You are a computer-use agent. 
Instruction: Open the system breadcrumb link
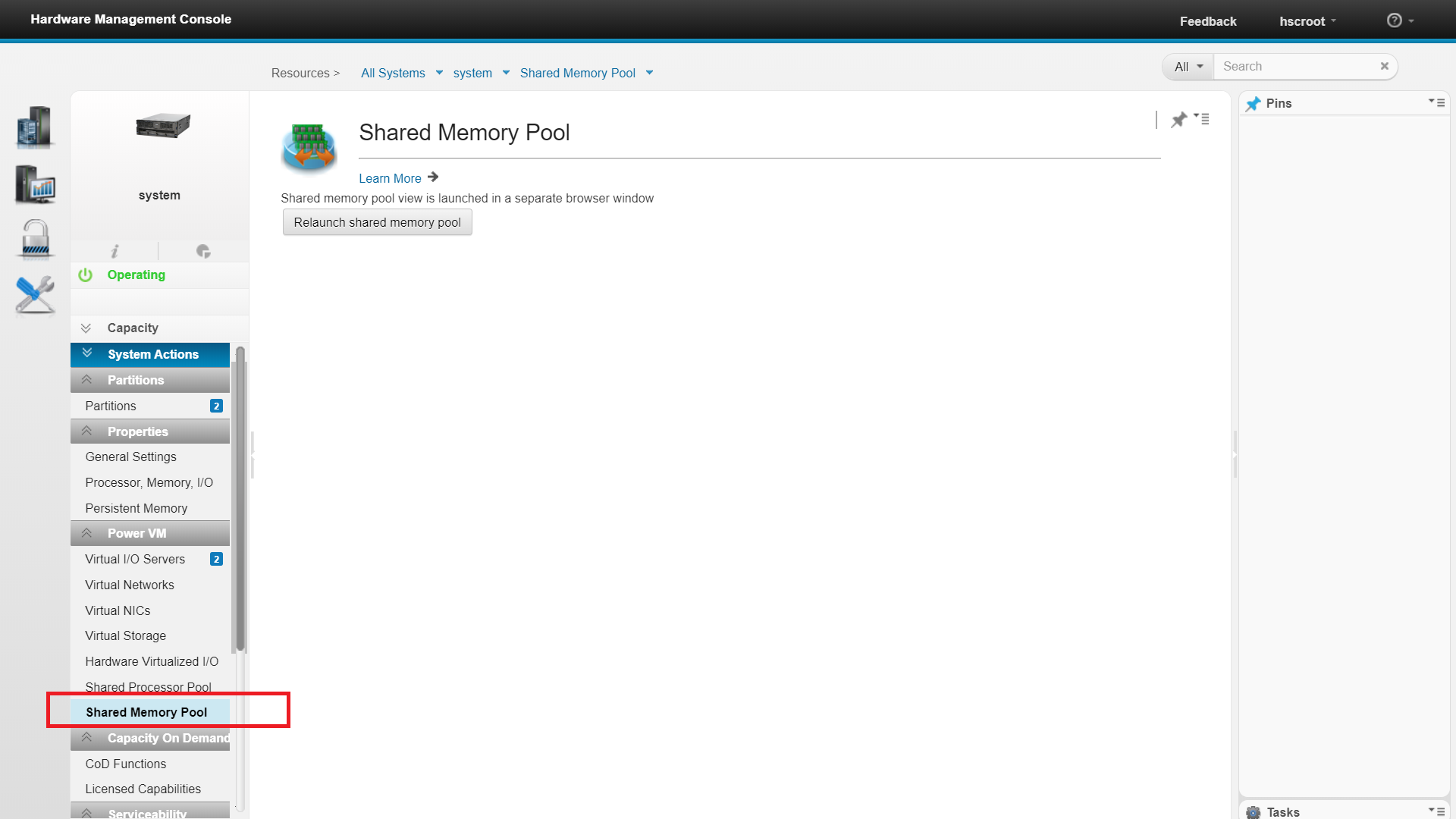(472, 73)
